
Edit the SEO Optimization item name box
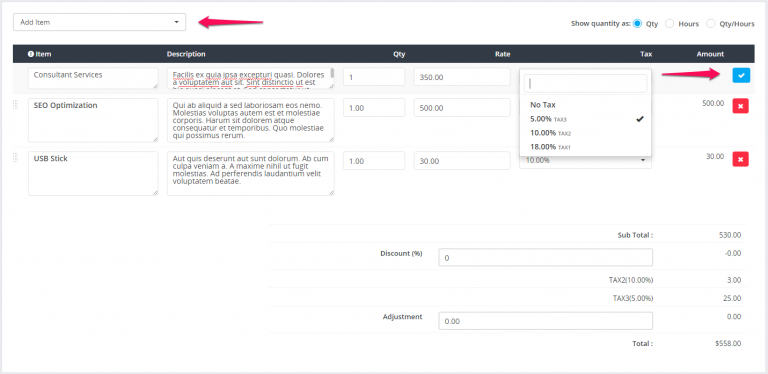point(93,120)
